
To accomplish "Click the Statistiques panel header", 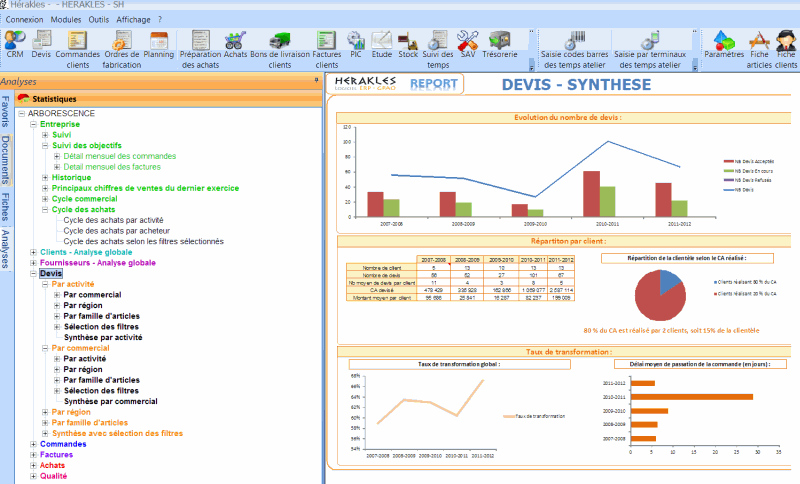I will tap(168, 98).
